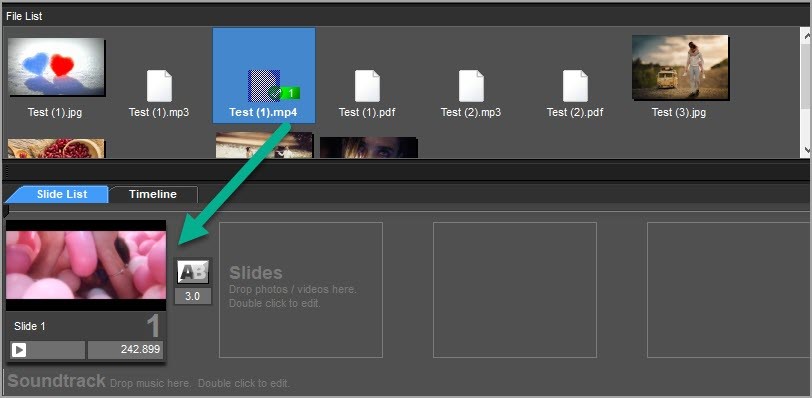
Task: Select the Test (1).mp4 video icon
Action: pyautogui.click(x=264, y=85)
